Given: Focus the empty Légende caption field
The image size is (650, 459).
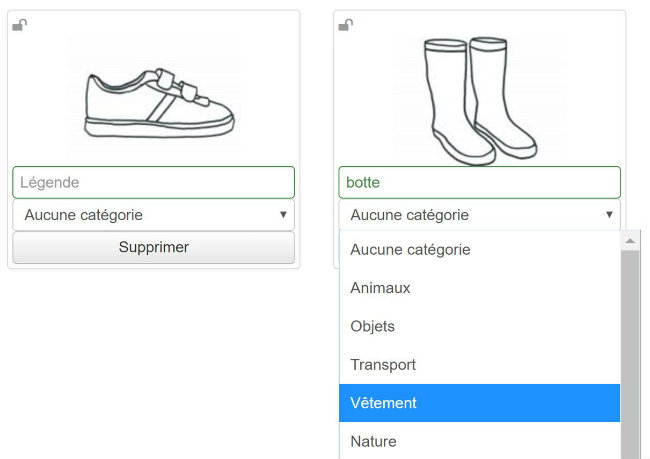Looking at the screenshot, I should click(153, 183).
